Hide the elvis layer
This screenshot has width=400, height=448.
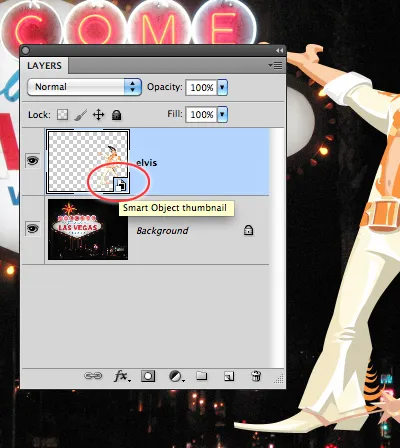[x=33, y=161]
